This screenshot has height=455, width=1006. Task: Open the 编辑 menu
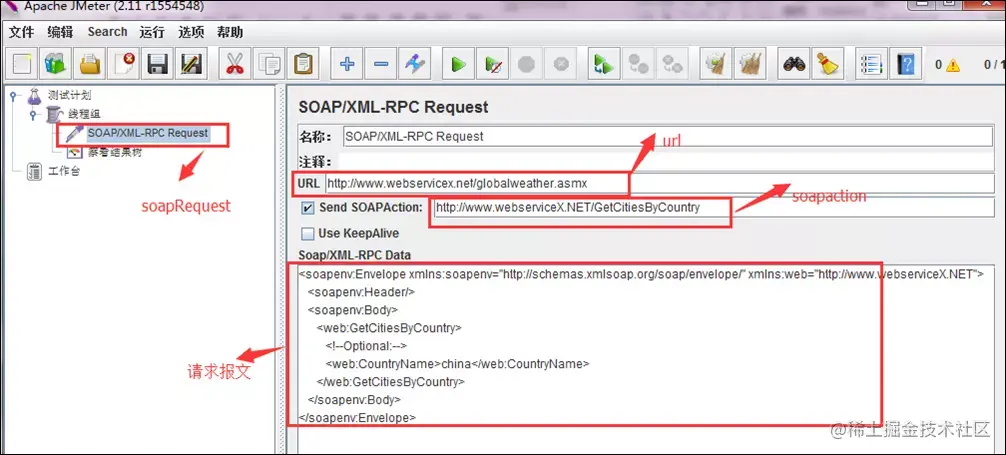pos(60,32)
